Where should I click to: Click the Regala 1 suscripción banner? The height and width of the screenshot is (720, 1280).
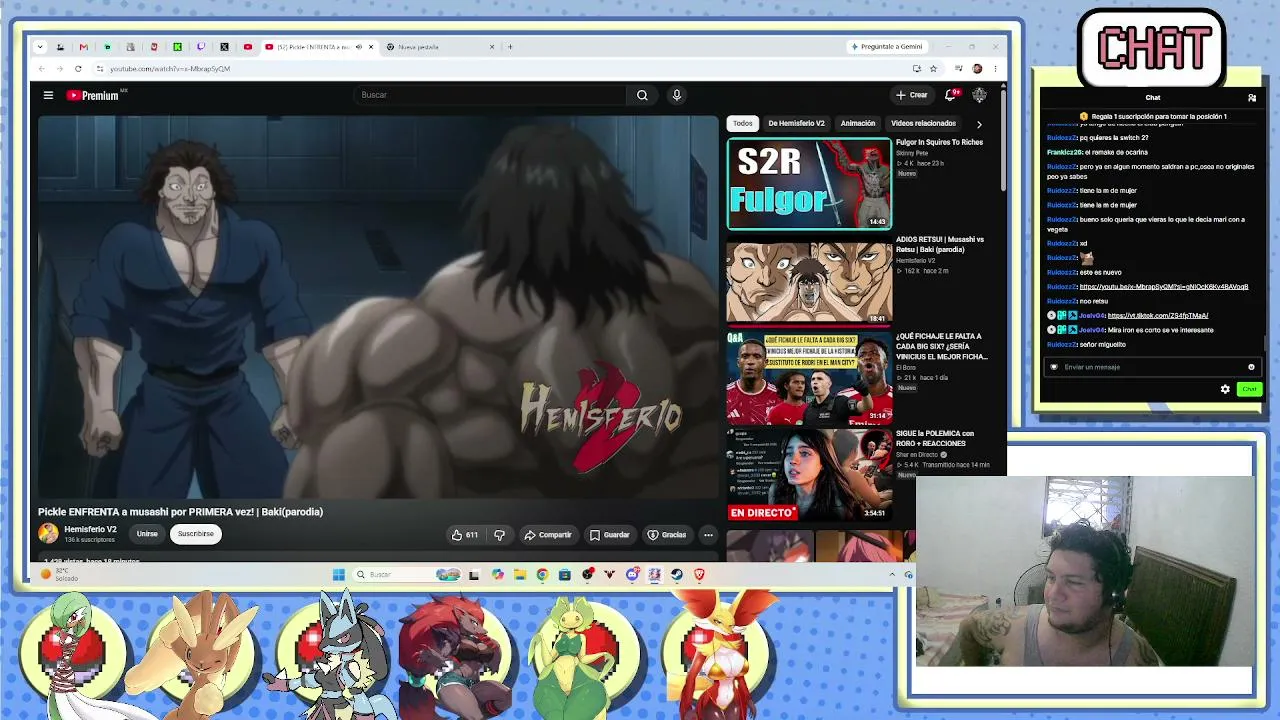pos(1152,117)
